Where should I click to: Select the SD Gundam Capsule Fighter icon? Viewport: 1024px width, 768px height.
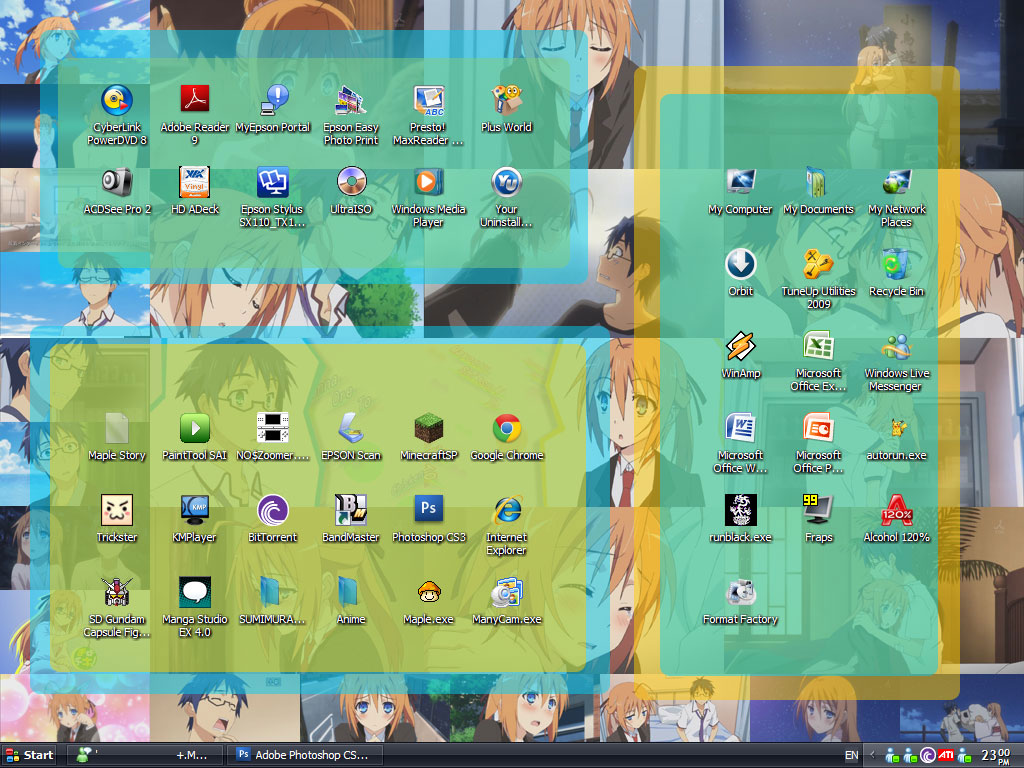click(117, 592)
